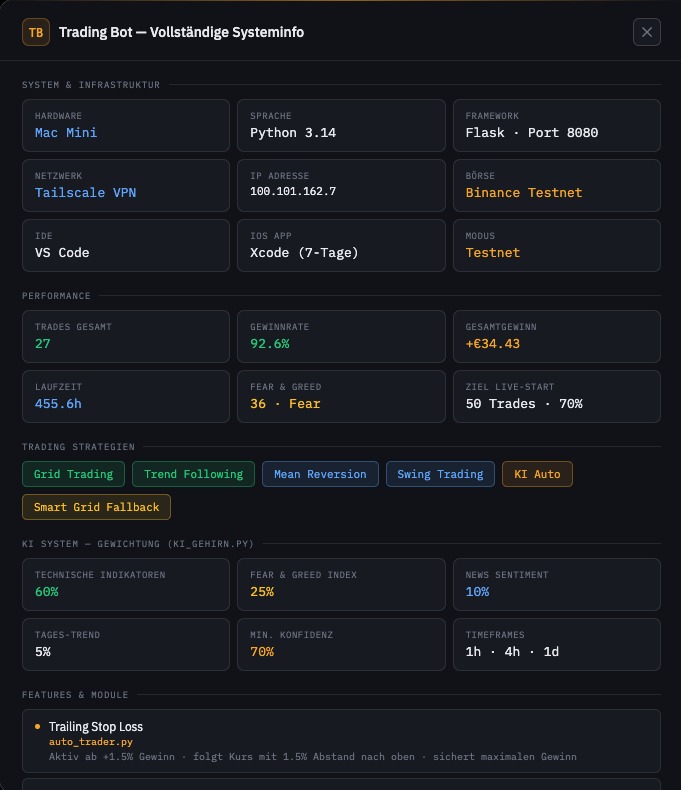Click the Gewinnrate value 92.6%
This screenshot has width=681, height=790.
tap(270, 344)
